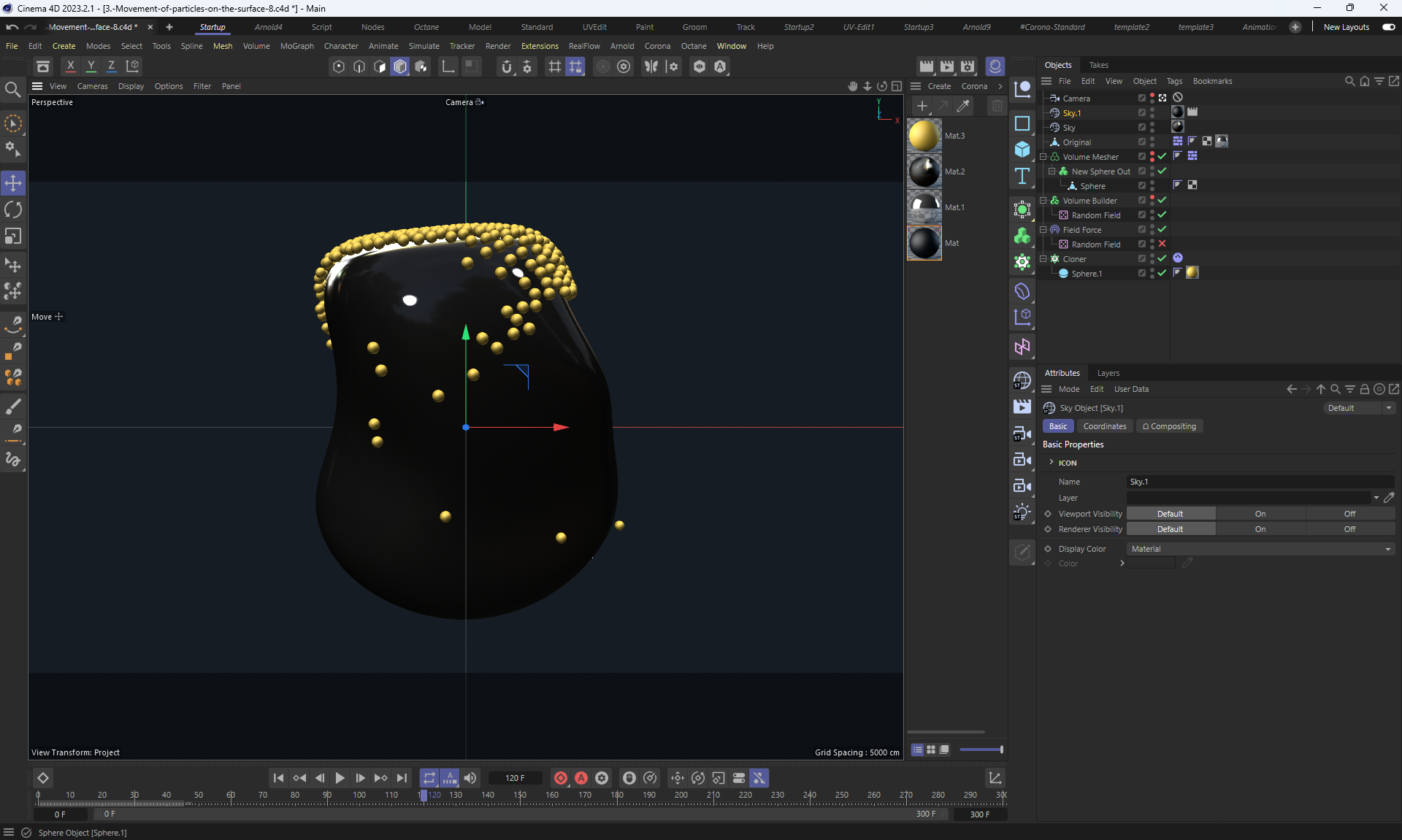Image resolution: width=1402 pixels, height=840 pixels.
Task: Collapse the Volume Mesher tree node
Action: point(1043,157)
